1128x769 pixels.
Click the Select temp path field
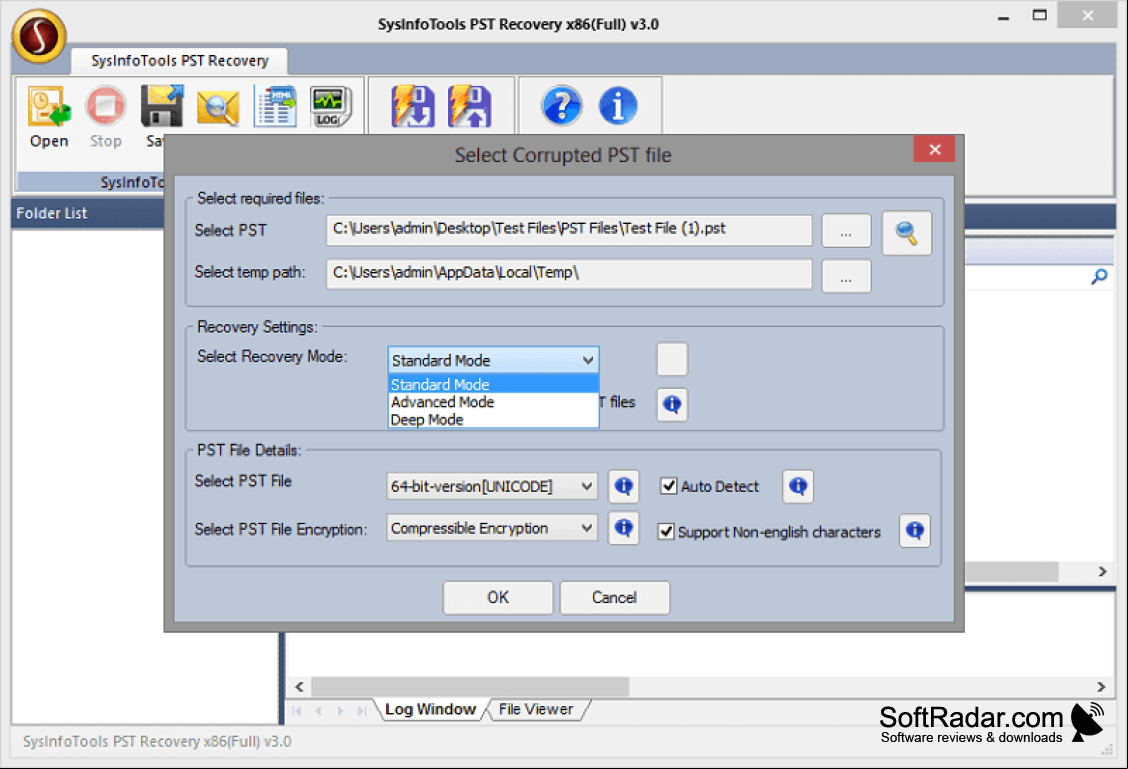click(569, 273)
